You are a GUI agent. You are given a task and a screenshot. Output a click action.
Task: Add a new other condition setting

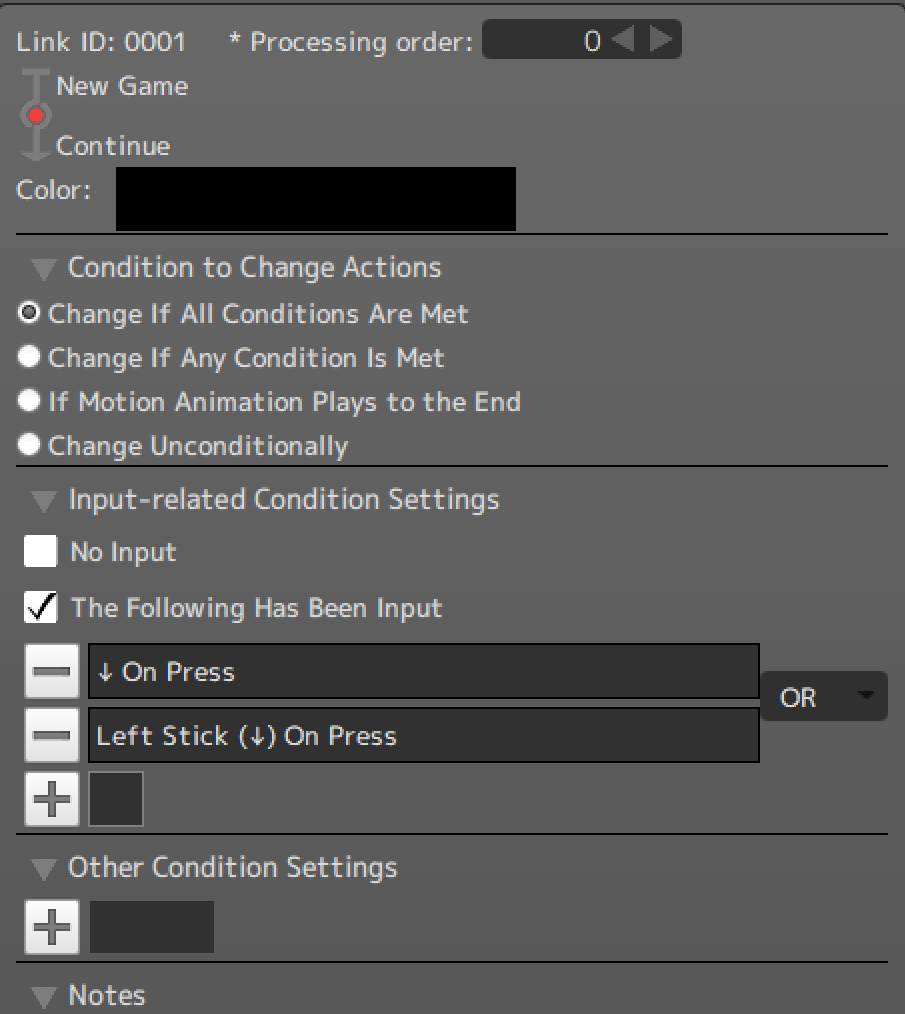(x=51, y=927)
